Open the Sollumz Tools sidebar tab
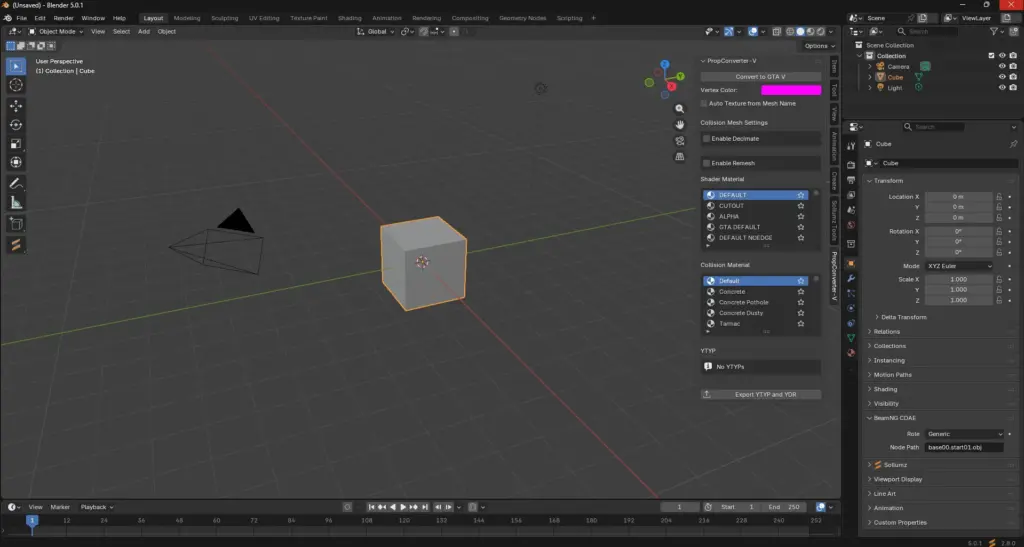Viewport: 1024px width, 547px height. [x=834, y=221]
